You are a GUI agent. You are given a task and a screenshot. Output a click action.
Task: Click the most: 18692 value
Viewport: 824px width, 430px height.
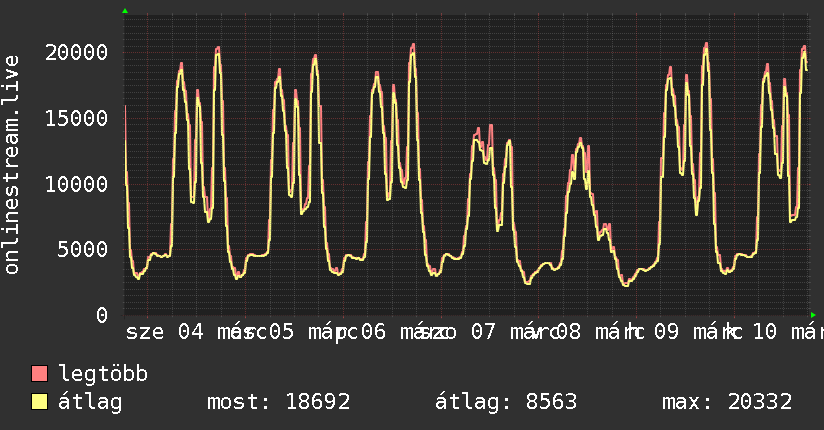(278, 402)
